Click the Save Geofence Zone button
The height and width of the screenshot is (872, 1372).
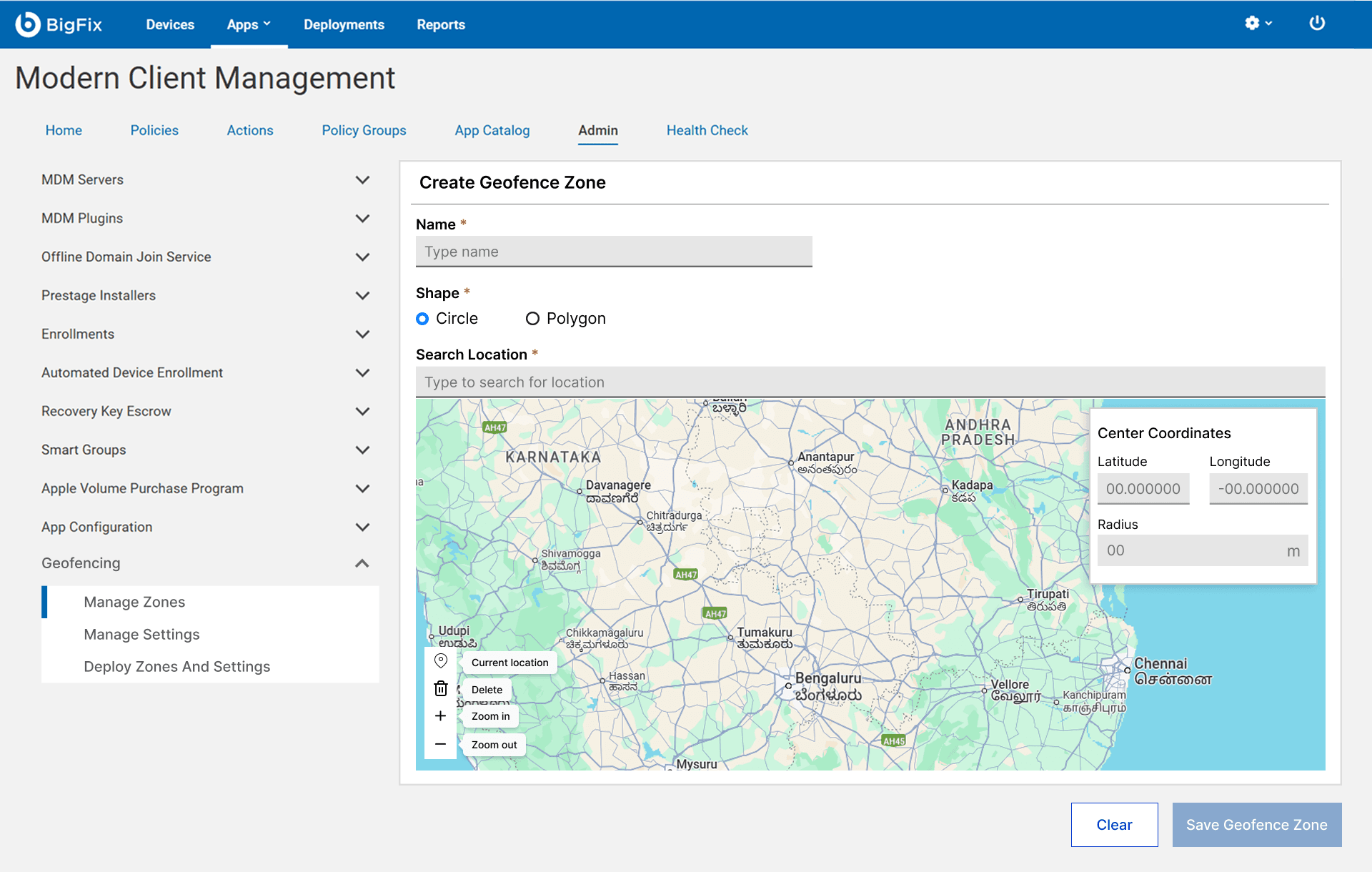[x=1257, y=825]
